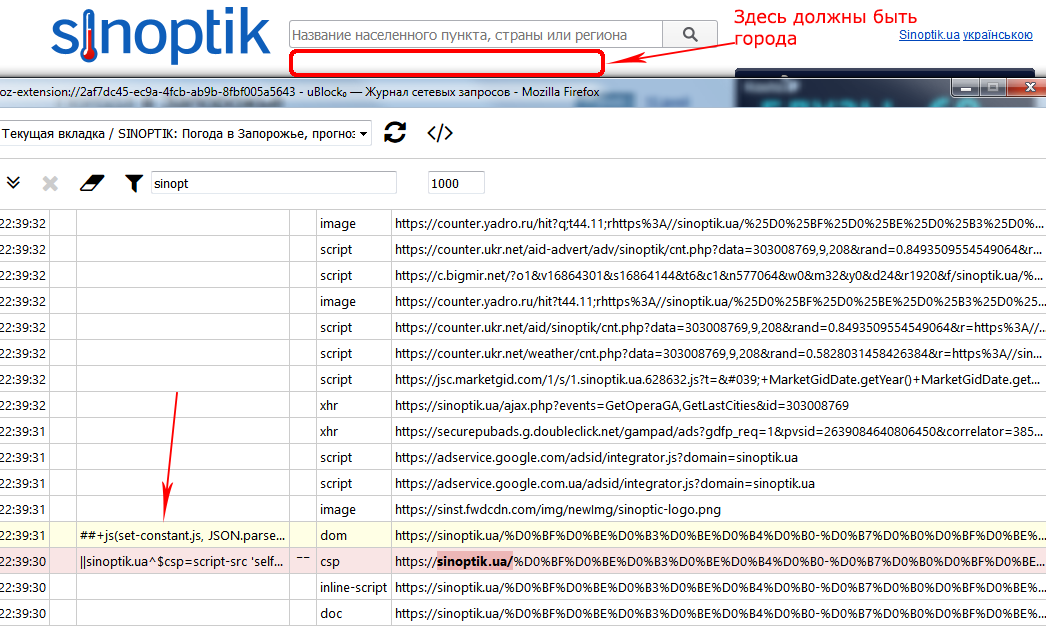The width and height of the screenshot is (1046, 626).
Task: Minimize the uBlock logger window
Action: pyautogui.click(x=965, y=87)
